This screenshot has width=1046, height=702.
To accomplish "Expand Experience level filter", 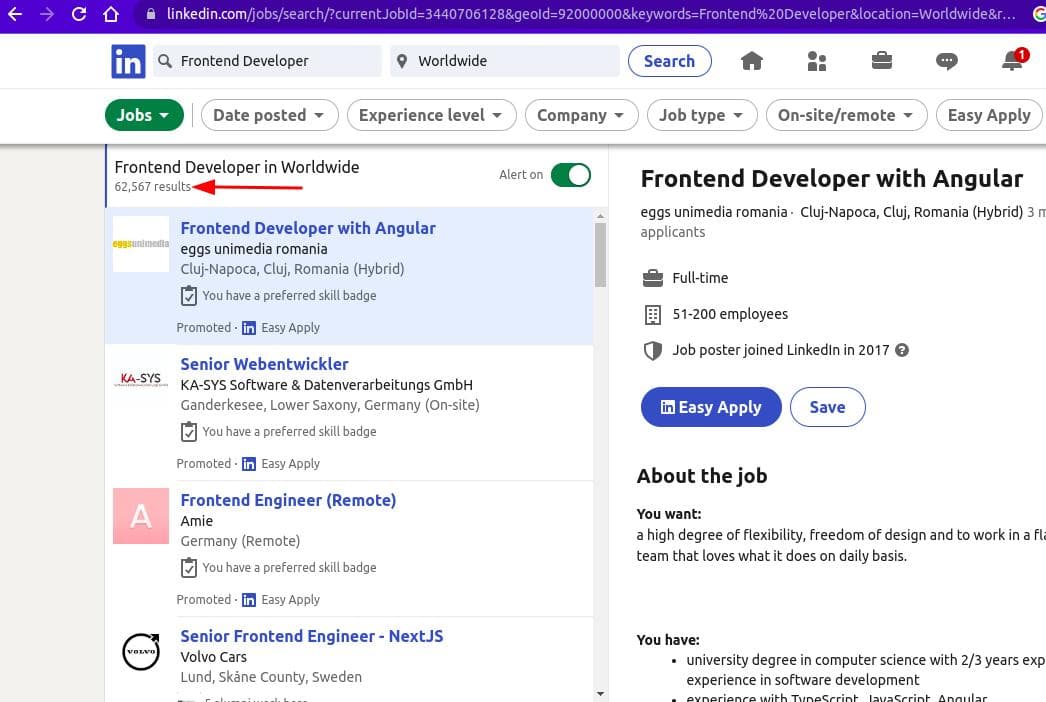I will coord(432,115).
